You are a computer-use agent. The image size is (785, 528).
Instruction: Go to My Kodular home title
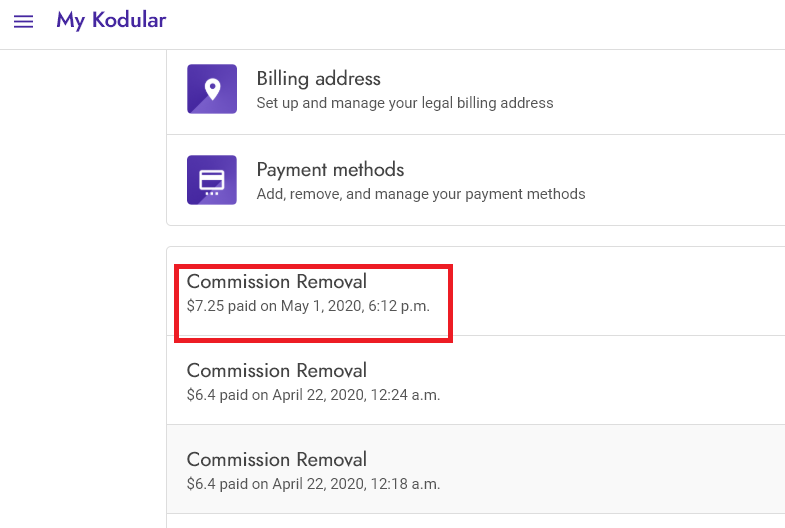[111, 21]
